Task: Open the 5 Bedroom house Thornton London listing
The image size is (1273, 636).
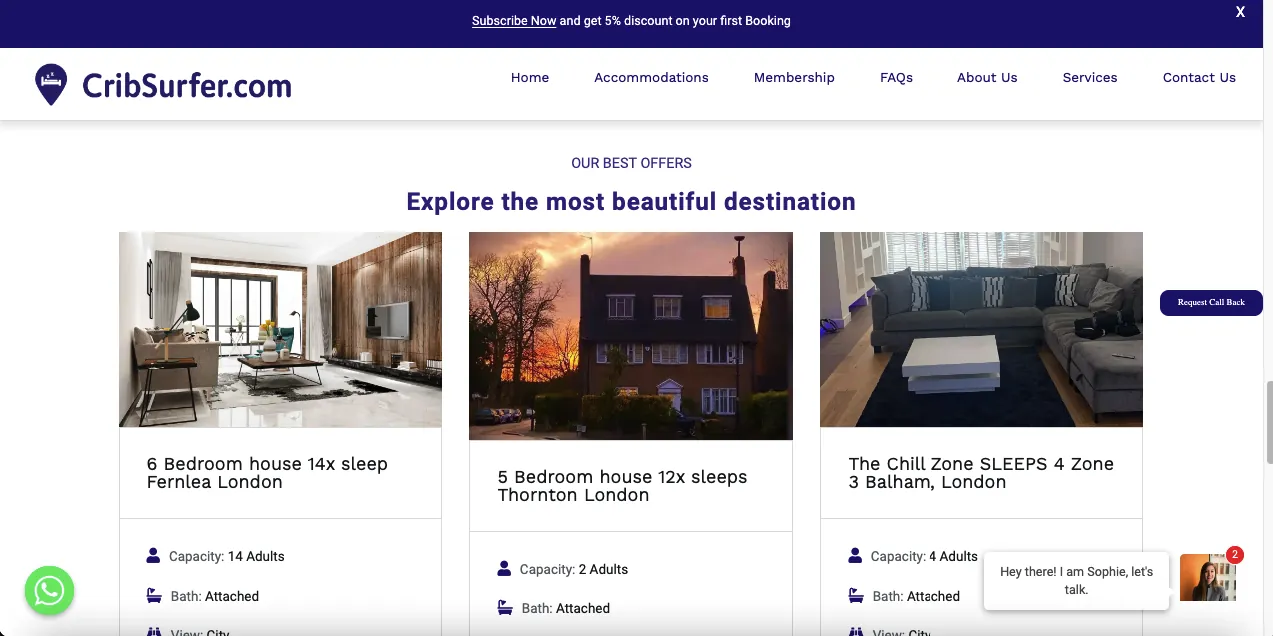Action: [622, 486]
